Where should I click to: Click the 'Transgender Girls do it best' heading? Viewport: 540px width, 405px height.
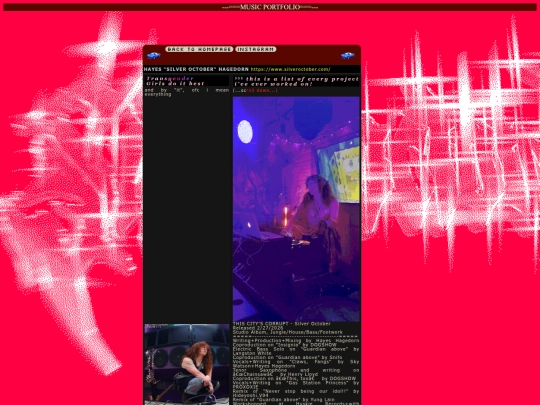(175, 81)
